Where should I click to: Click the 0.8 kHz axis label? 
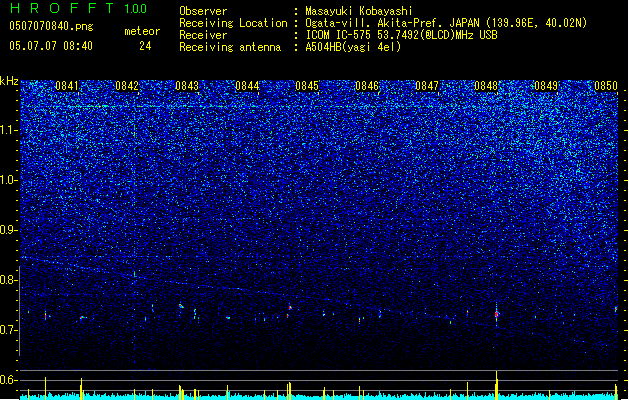[9, 280]
